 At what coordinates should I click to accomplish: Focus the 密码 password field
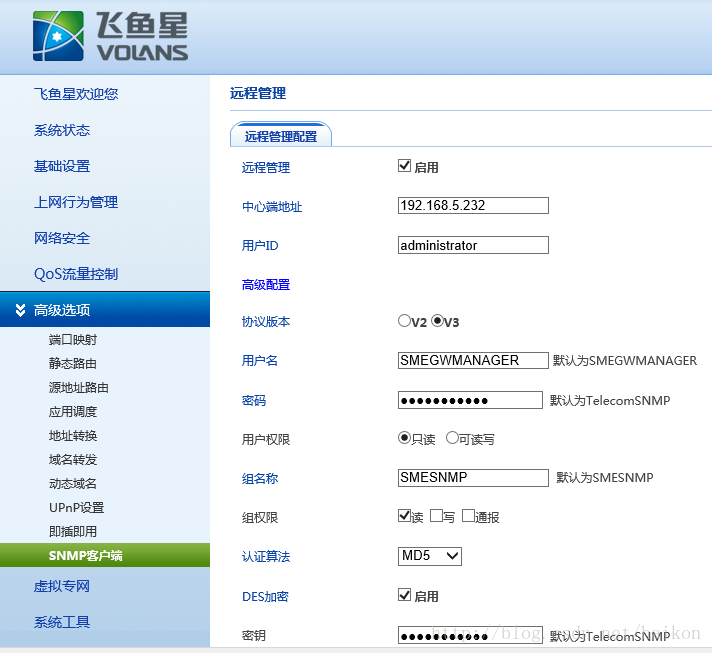click(470, 400)
